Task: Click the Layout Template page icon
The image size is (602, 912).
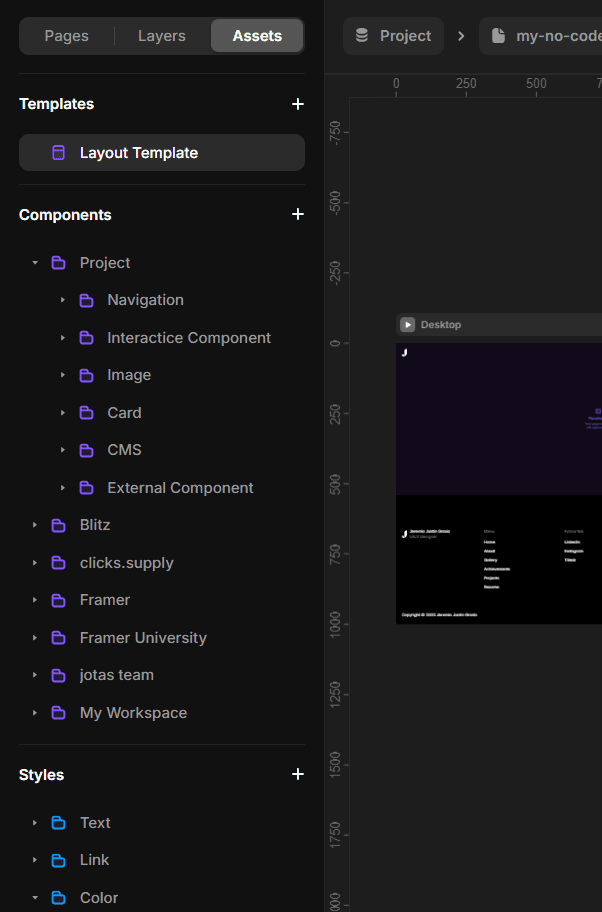Action: tap(59, 153)
